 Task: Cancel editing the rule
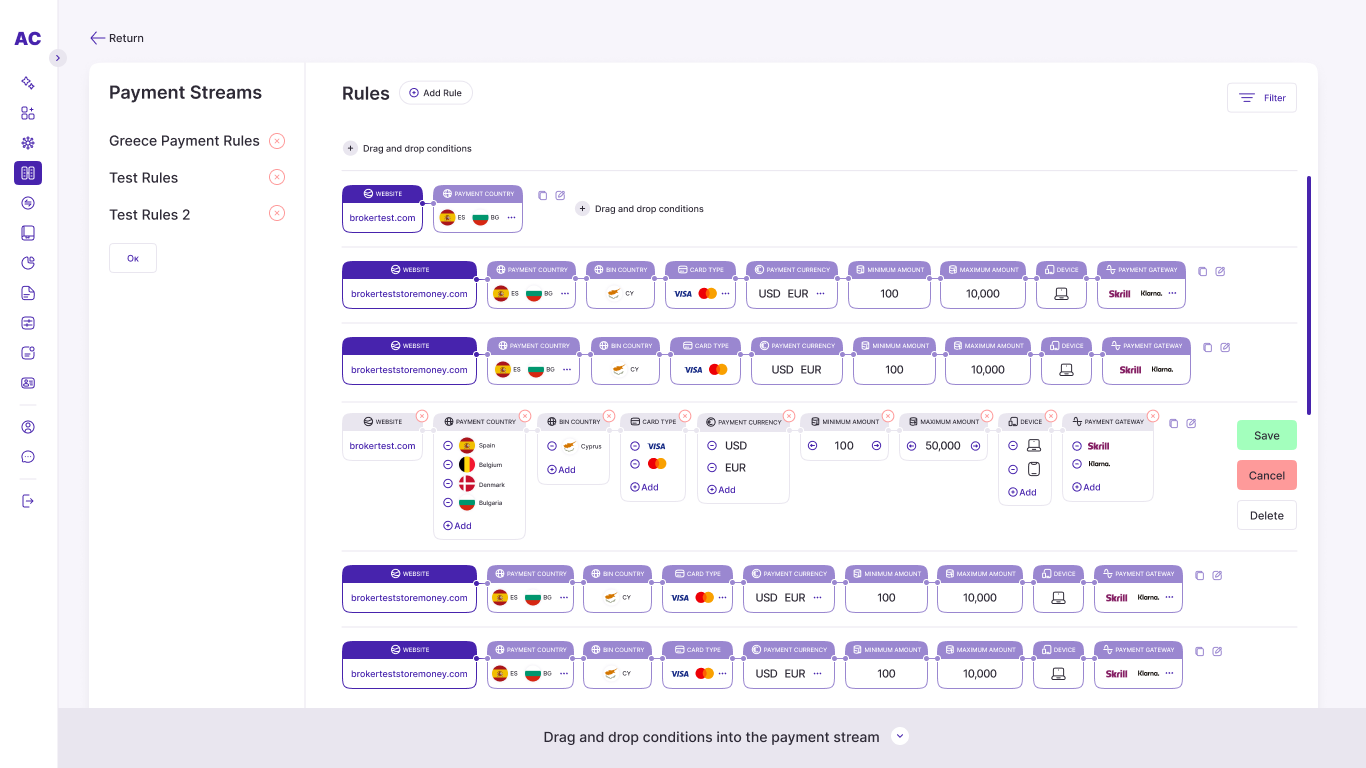1267,475
